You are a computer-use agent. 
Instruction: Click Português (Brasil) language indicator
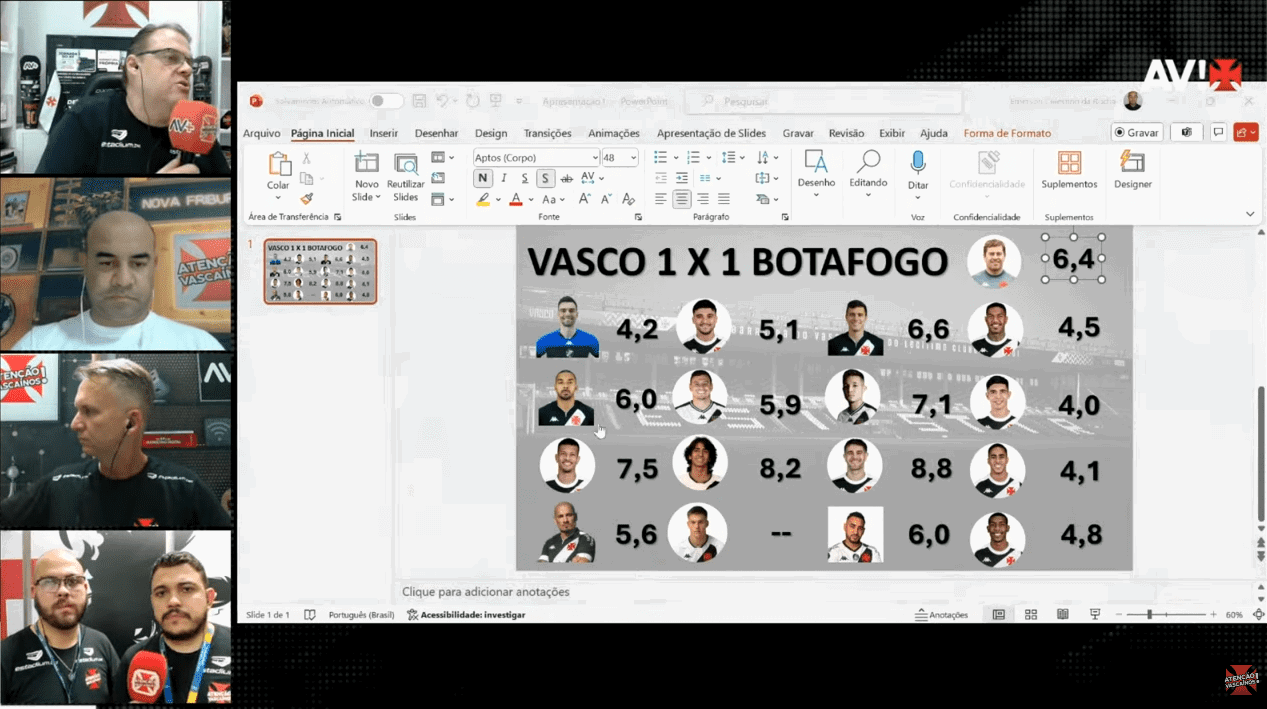click(362, 615)
